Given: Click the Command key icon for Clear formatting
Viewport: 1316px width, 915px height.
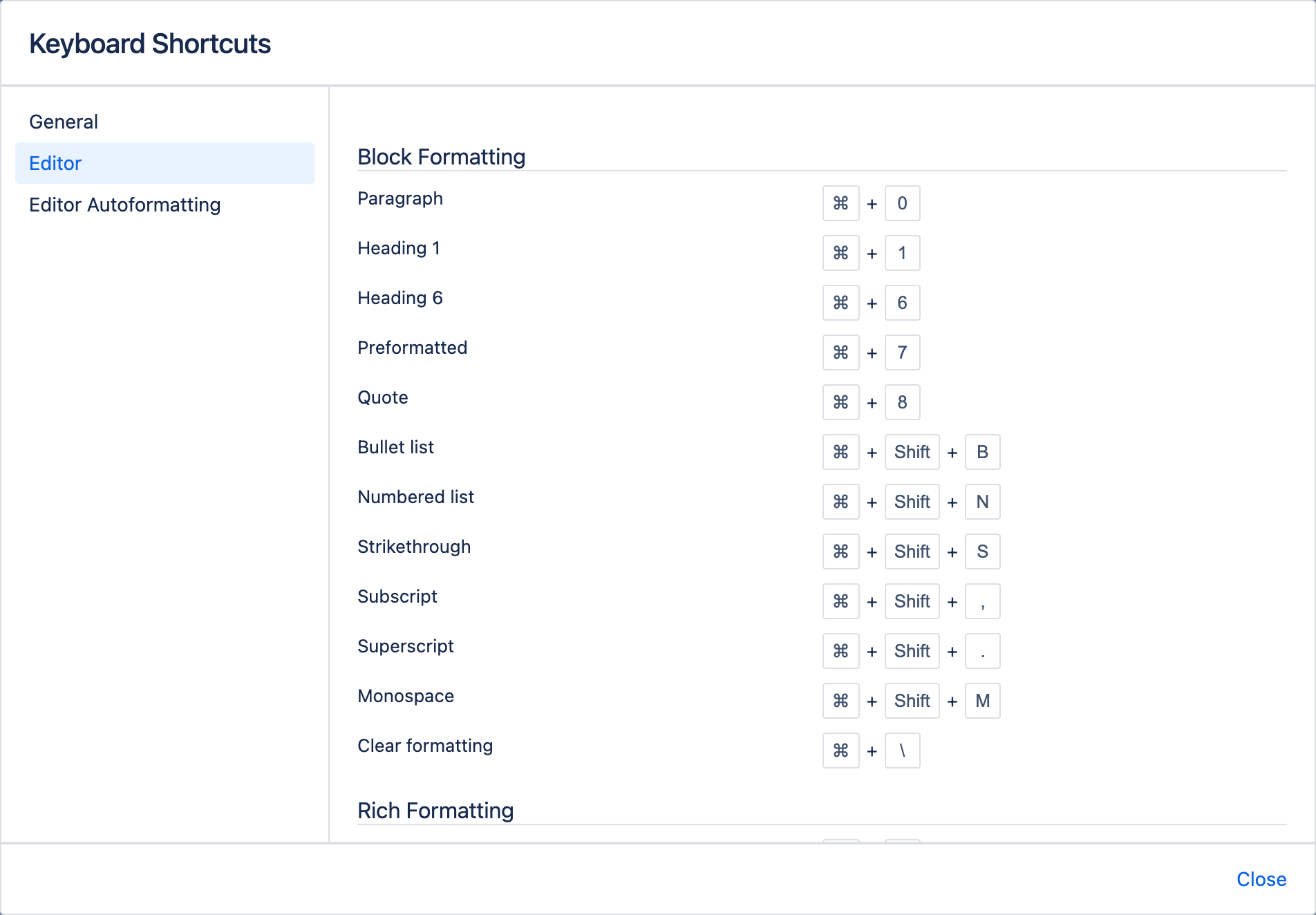Looking at the screenshot, I should 840,751.
